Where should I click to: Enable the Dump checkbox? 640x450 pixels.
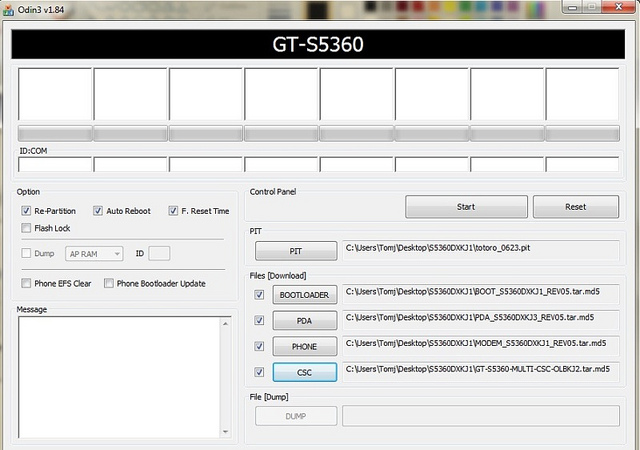[x=26, y=253]
